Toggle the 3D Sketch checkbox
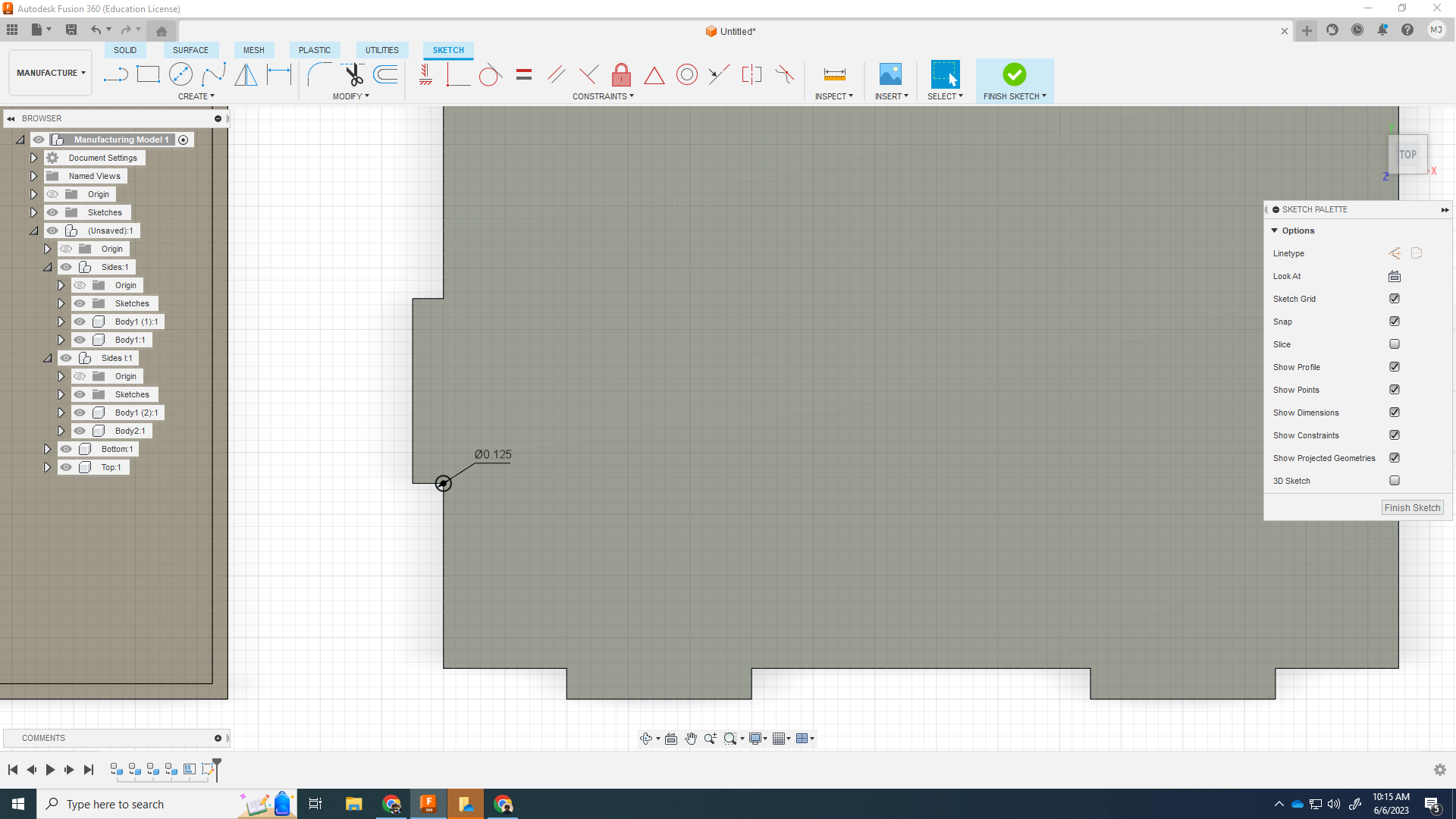The width and height of the screenshot is (1456, 819). (1394, 481)
